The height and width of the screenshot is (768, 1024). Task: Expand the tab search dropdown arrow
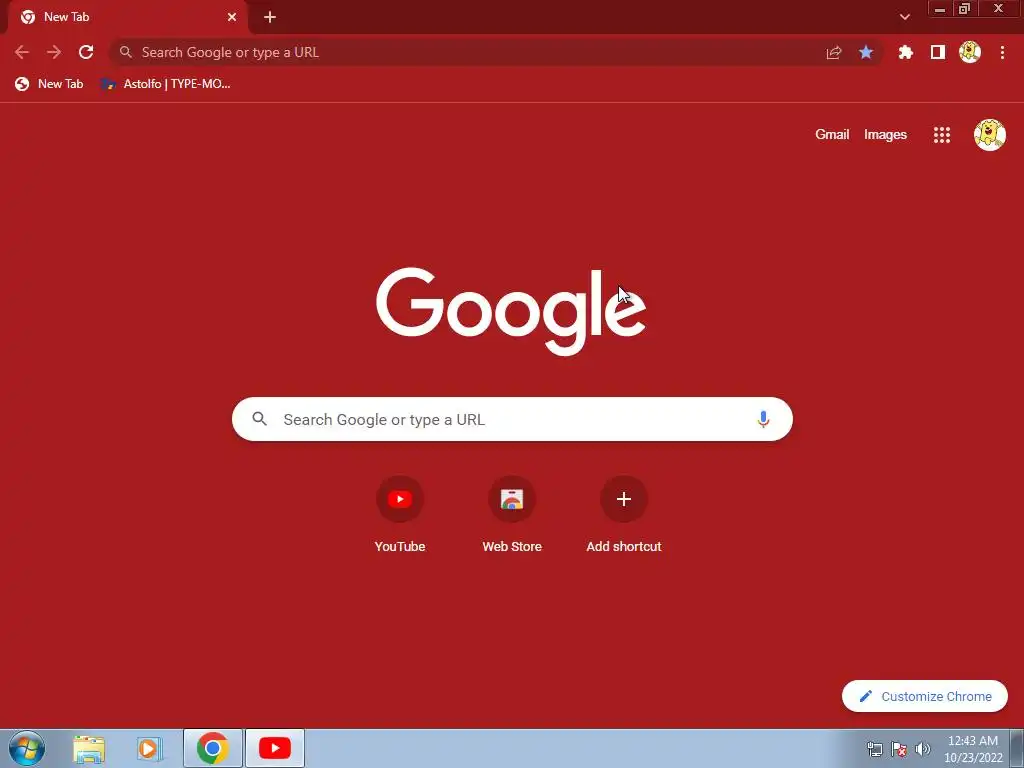pyautogui.click(x=904, y=17)
